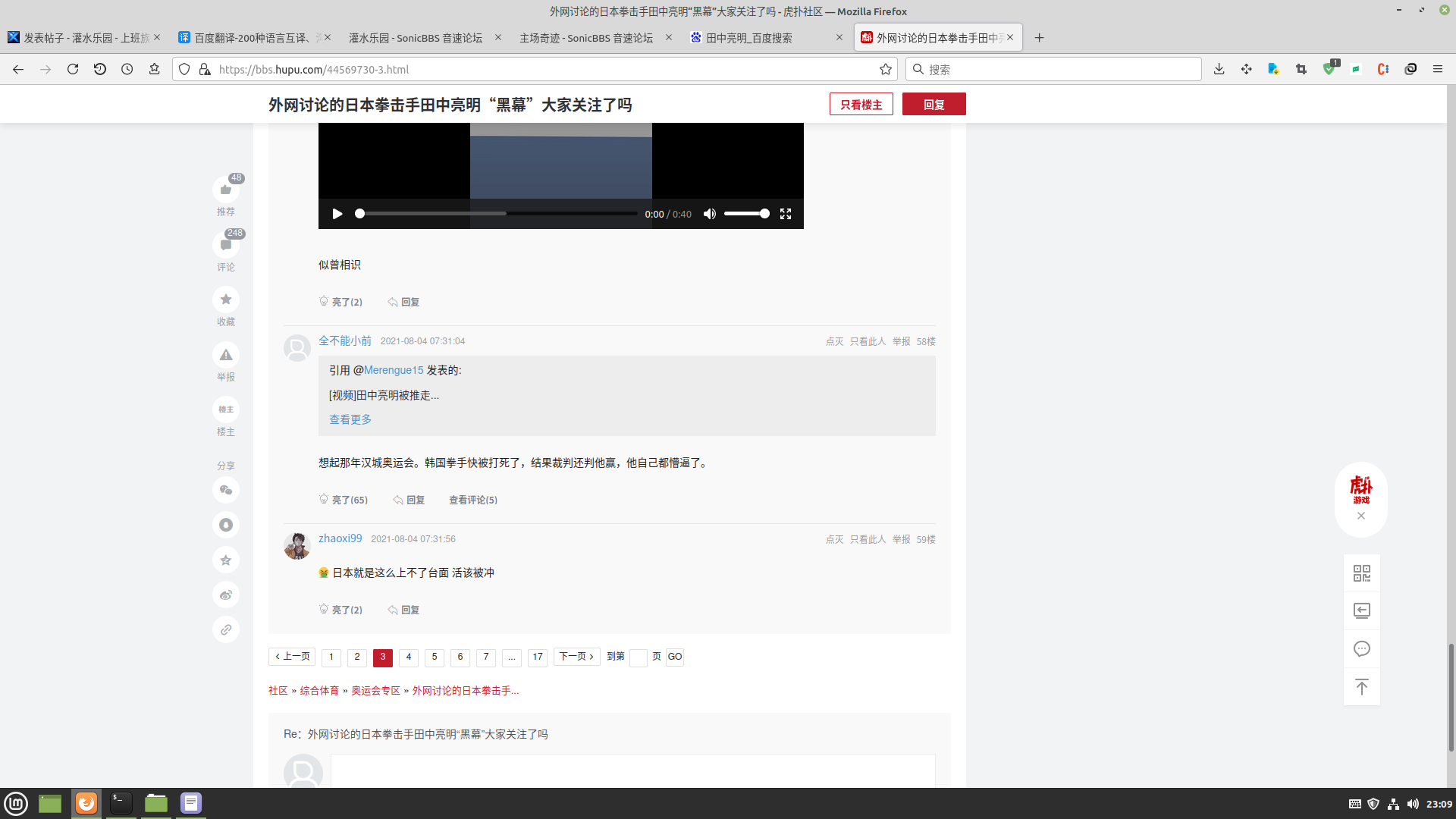Share the thread to Weibo
This screenshot has height=819, width=1456.
point(226,595)
